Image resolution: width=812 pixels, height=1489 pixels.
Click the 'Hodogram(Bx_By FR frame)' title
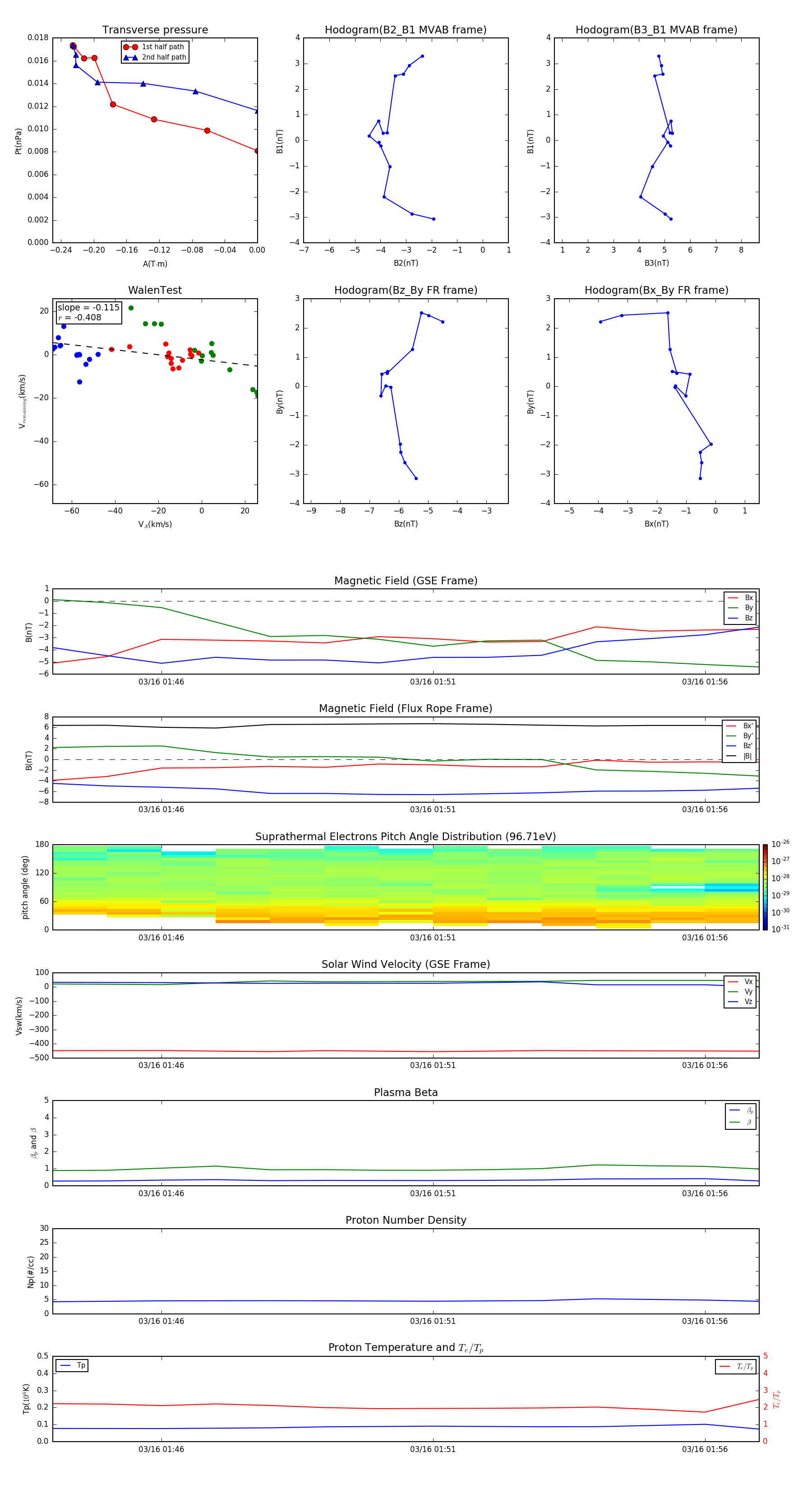click(656, 290)
